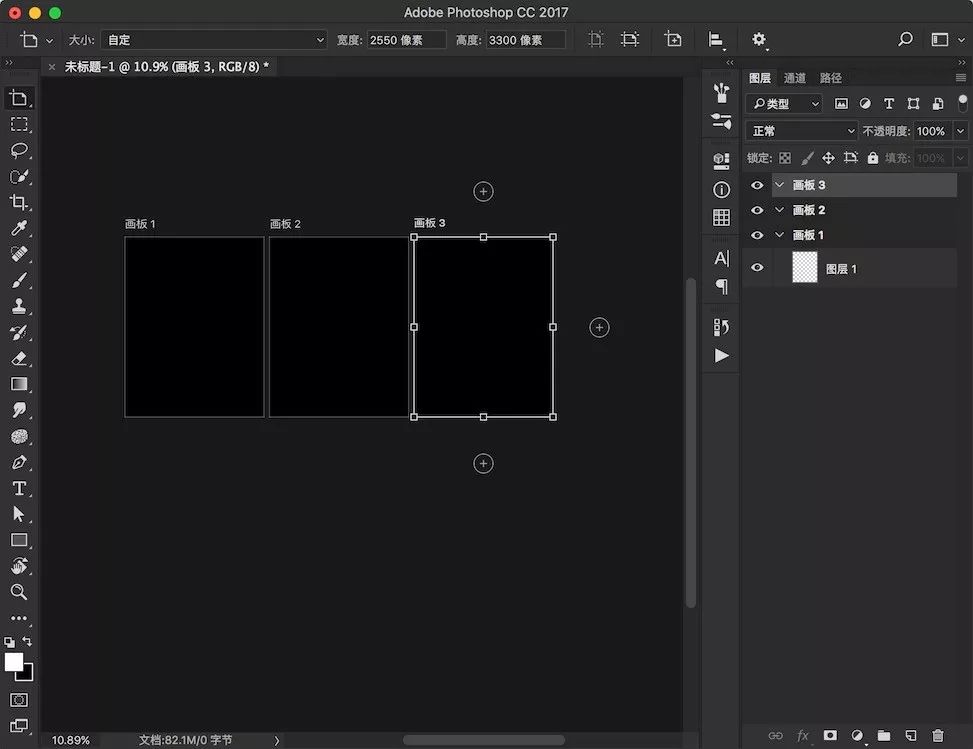Viewport: 973px width, 749px height.
Task: Toggle Quick Mask mode
Action: coord(19,700)
